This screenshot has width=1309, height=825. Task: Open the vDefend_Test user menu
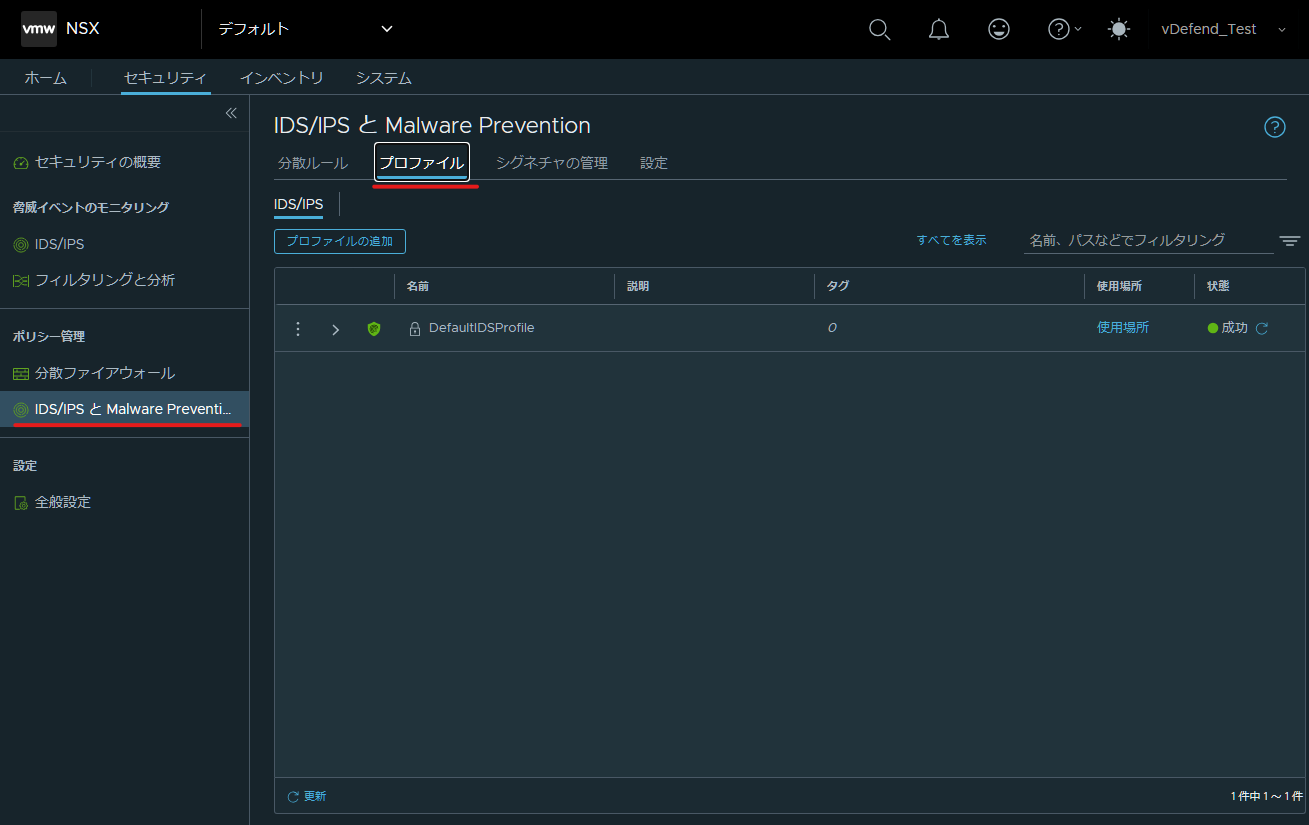(1222, 29)
